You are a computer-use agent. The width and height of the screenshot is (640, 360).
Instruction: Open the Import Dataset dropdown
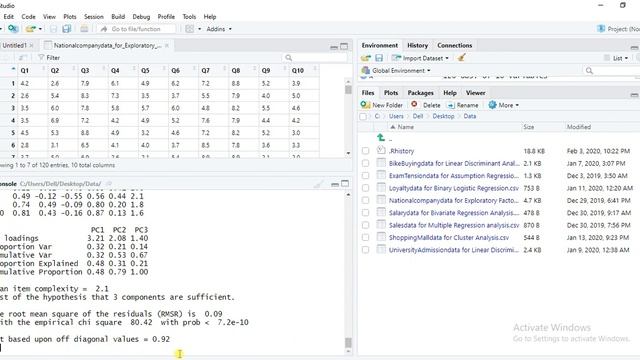(420, 58)
